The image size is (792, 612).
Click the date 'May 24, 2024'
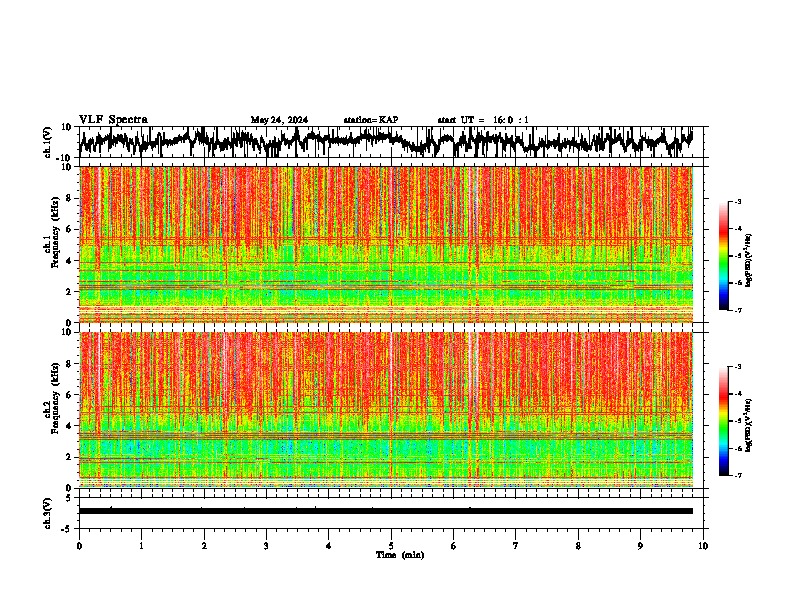pyautogui.click(x=279, y=120)
